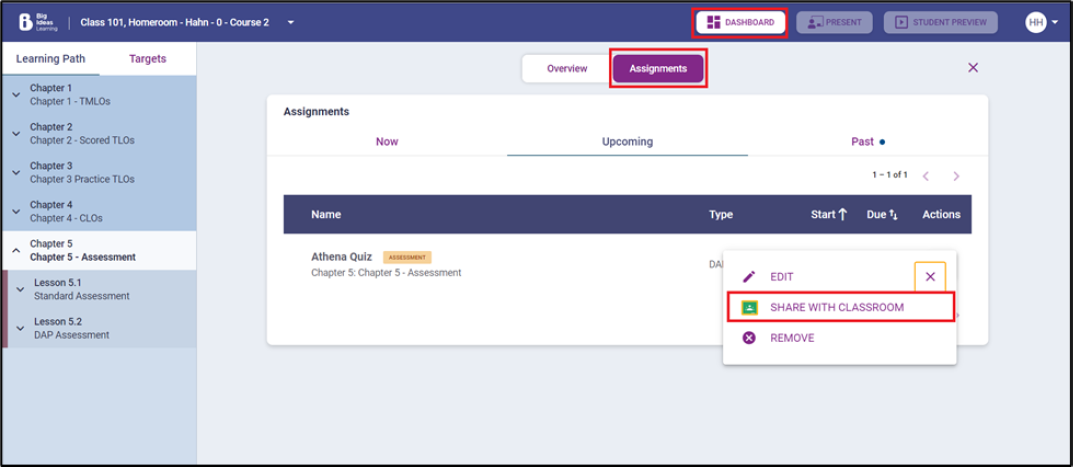Choose SHARE WITH CLASSROOM menu option
This screenshot has height=467, width=1073.
(x=840, y=307)
